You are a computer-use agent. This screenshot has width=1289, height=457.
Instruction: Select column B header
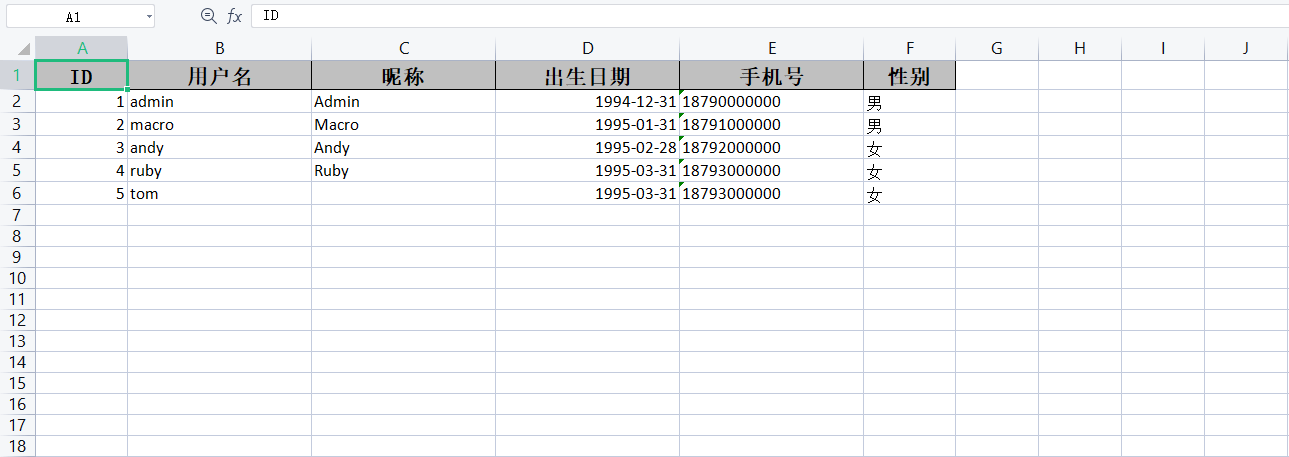tap(219, 48)
